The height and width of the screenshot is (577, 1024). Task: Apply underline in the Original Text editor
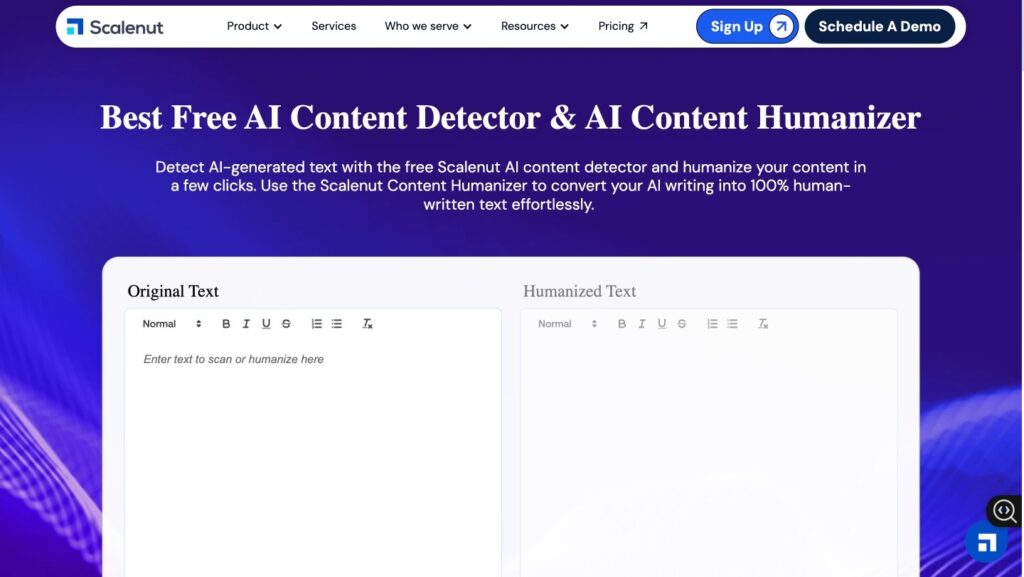(x=266, y=324)
